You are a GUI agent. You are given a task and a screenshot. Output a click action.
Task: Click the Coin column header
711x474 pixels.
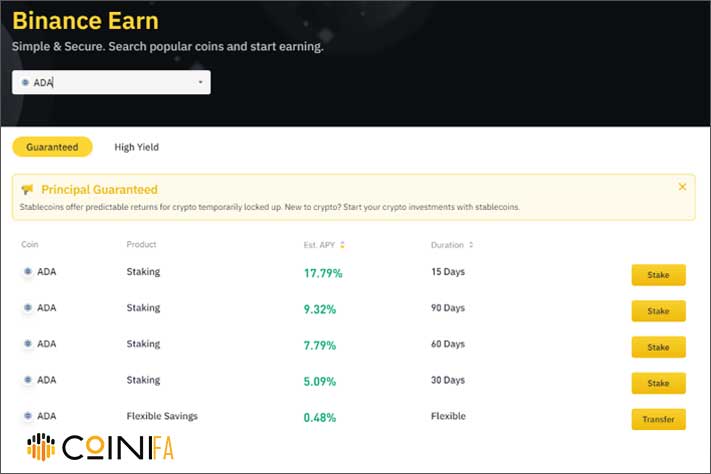click(30, 244)
